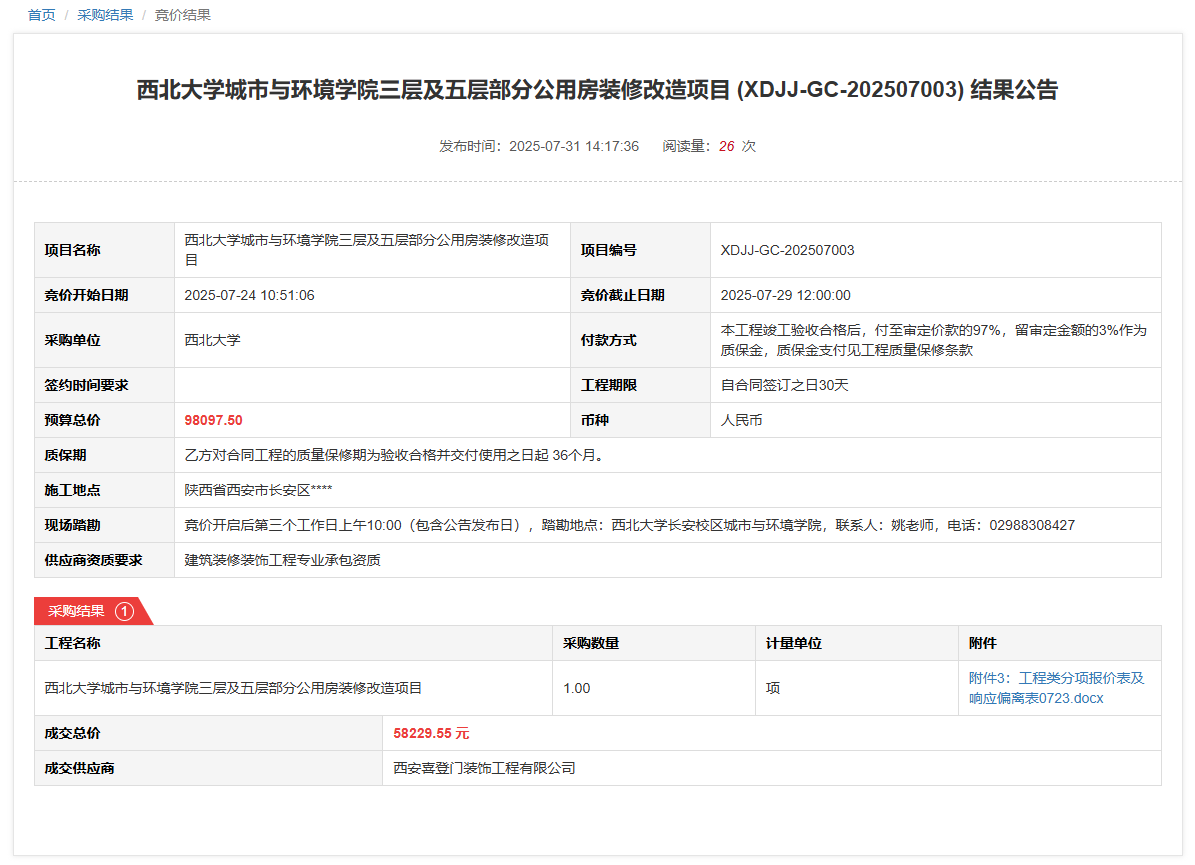The width and height of the screenshot is (1195, 865).
Task: Click the circled number 1 badge
Action: (124, 611)
